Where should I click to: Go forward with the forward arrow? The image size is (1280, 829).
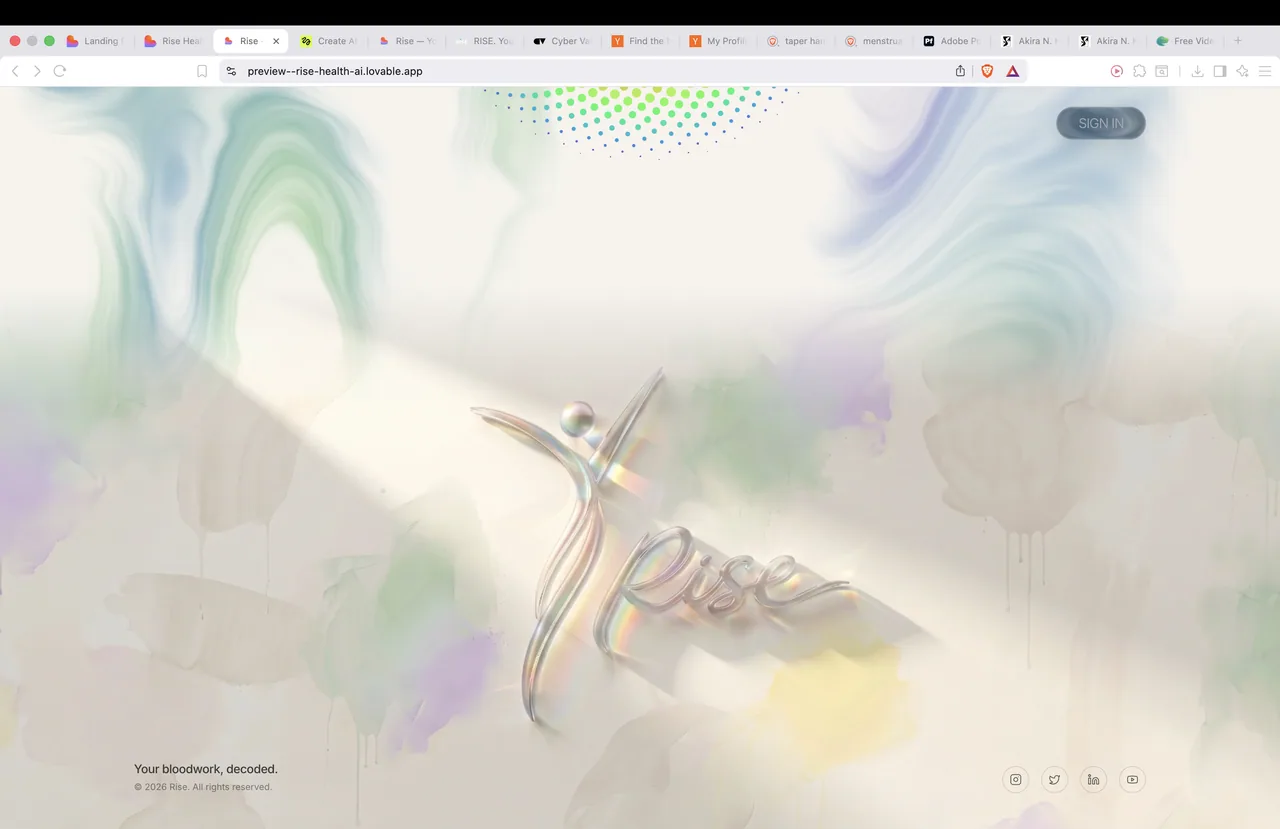click(37, 71)
